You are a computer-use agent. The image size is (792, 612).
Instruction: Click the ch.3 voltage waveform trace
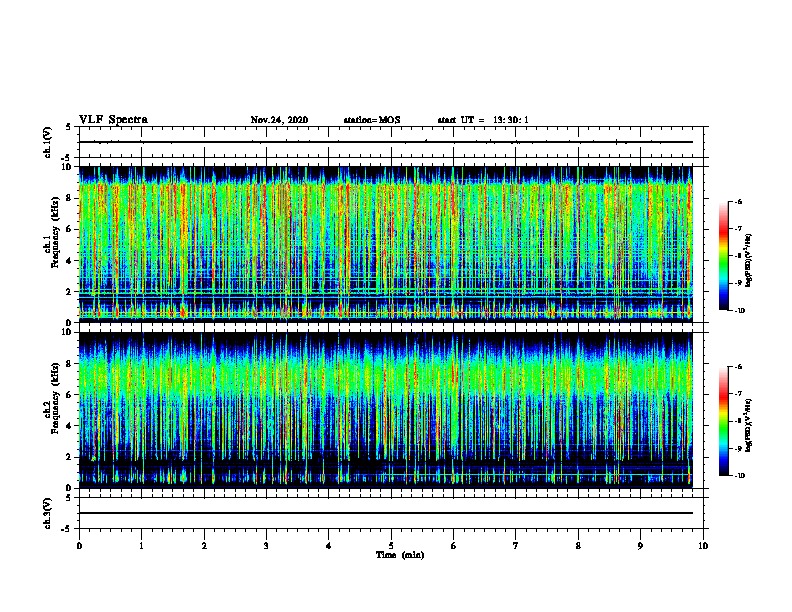[x=386, y=513]
